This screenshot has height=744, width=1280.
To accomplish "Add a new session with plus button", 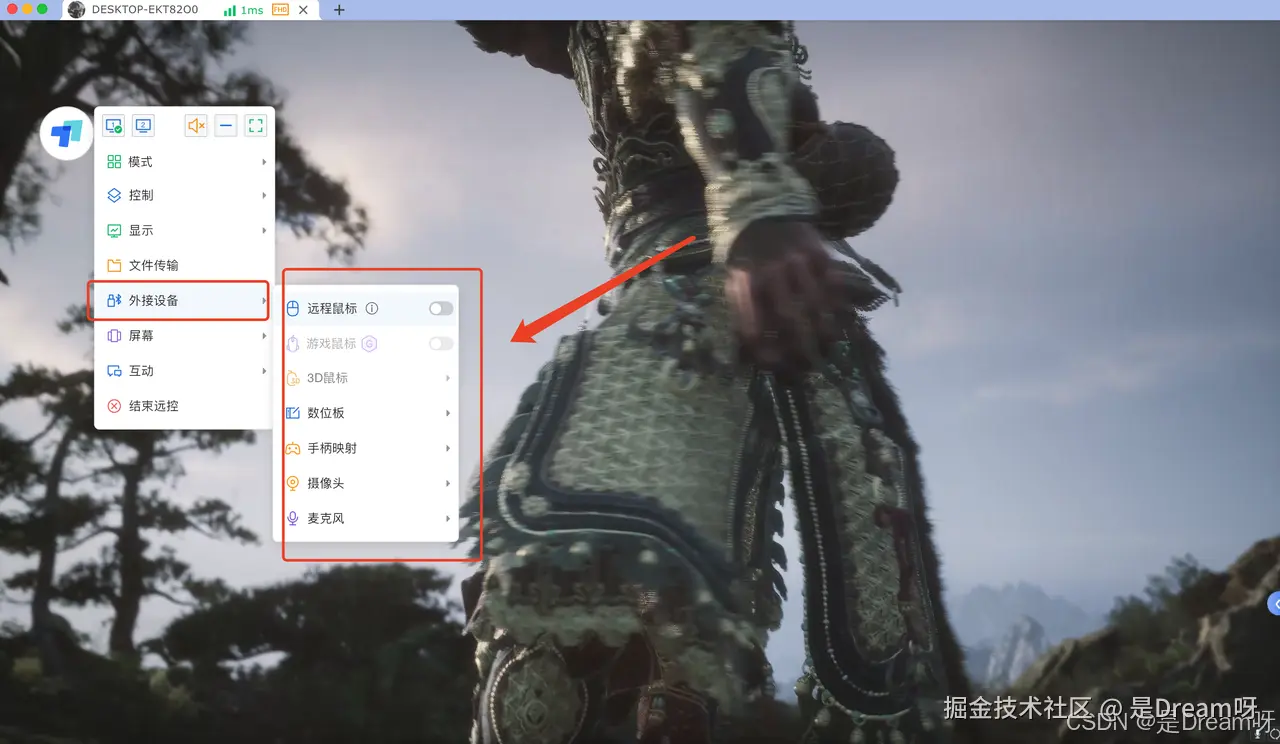I will coord(339,10).
